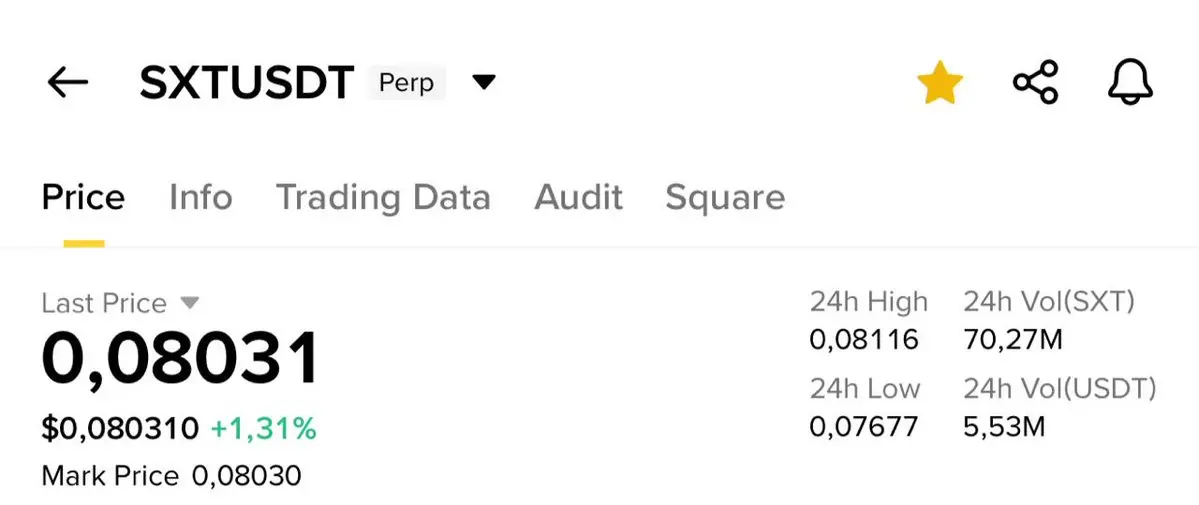This screenshot has width=1199, height=505.
Task: Switch to the Audit tab
Action: [x=578, y=197]
